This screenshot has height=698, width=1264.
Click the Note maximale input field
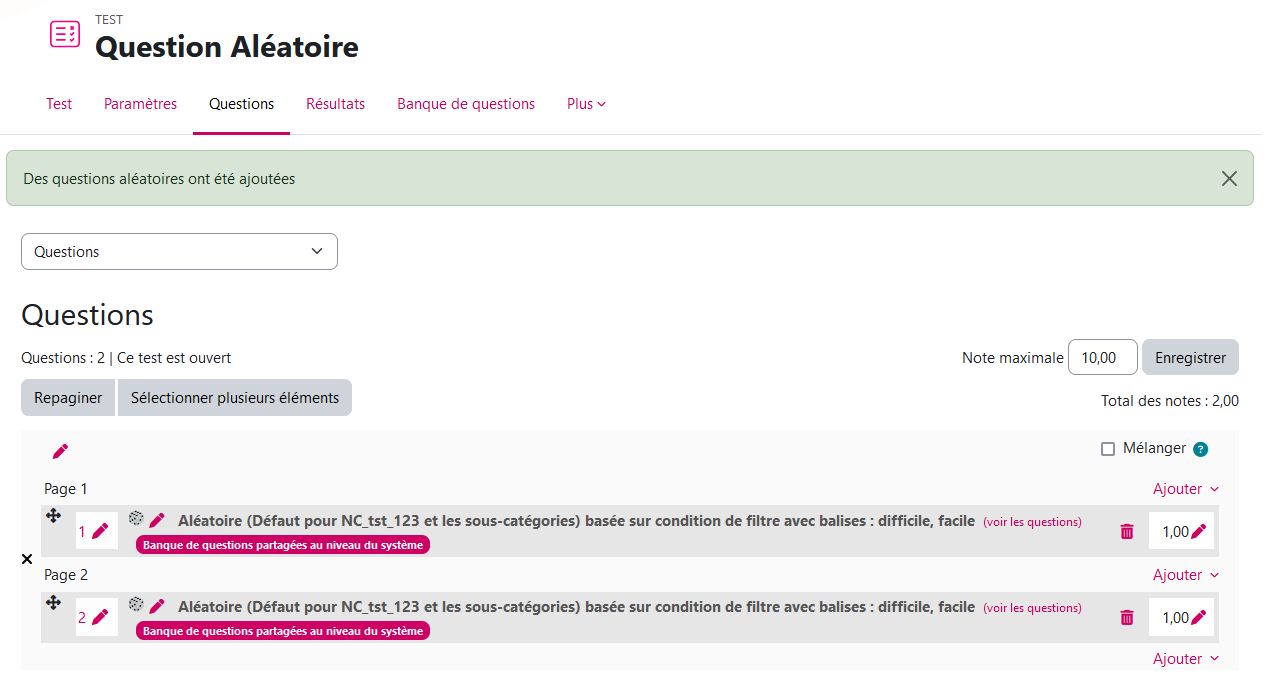tap(1102, 357)
